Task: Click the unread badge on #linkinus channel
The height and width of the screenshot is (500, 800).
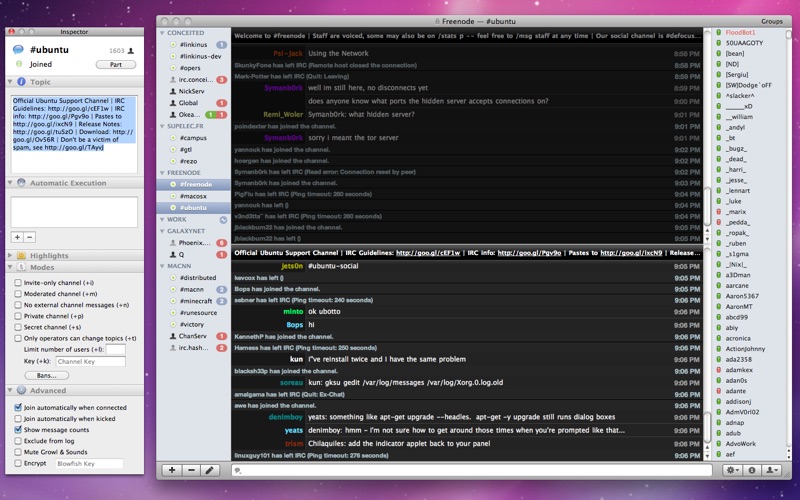Action: tap(221, 45)
